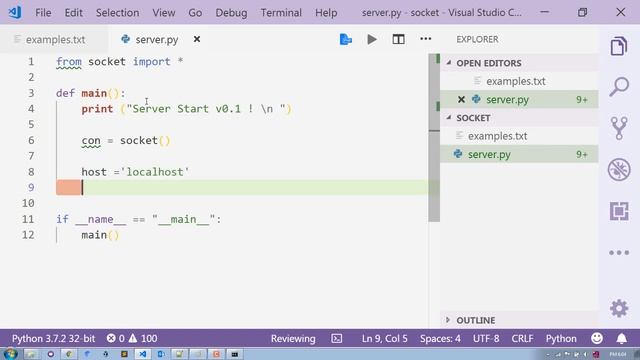Screen dimensions: 640x360
Task: Switch to examples.txt tab
Action: [54, 40]
